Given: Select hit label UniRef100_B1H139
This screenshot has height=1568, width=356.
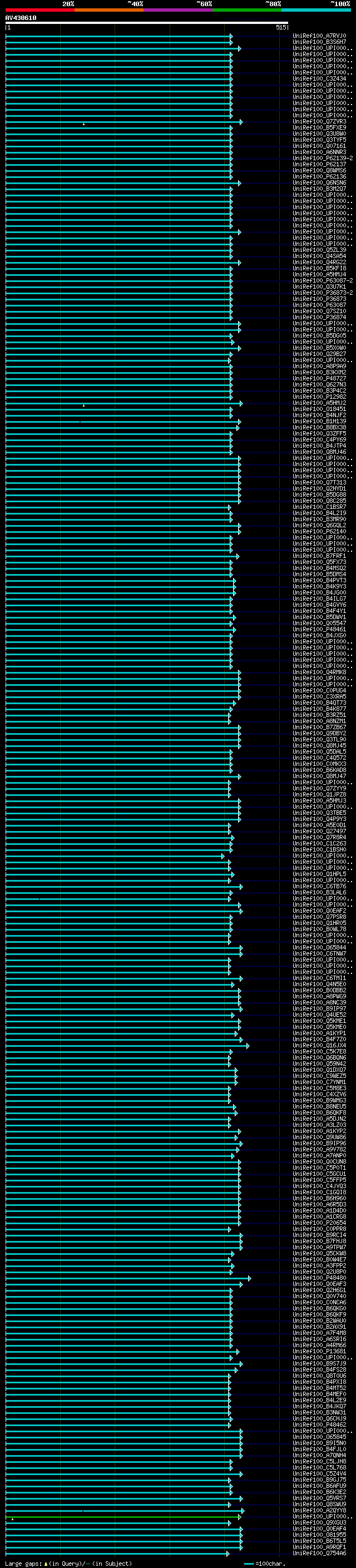Looking at the screenshot, I should (x=319, y=421).
